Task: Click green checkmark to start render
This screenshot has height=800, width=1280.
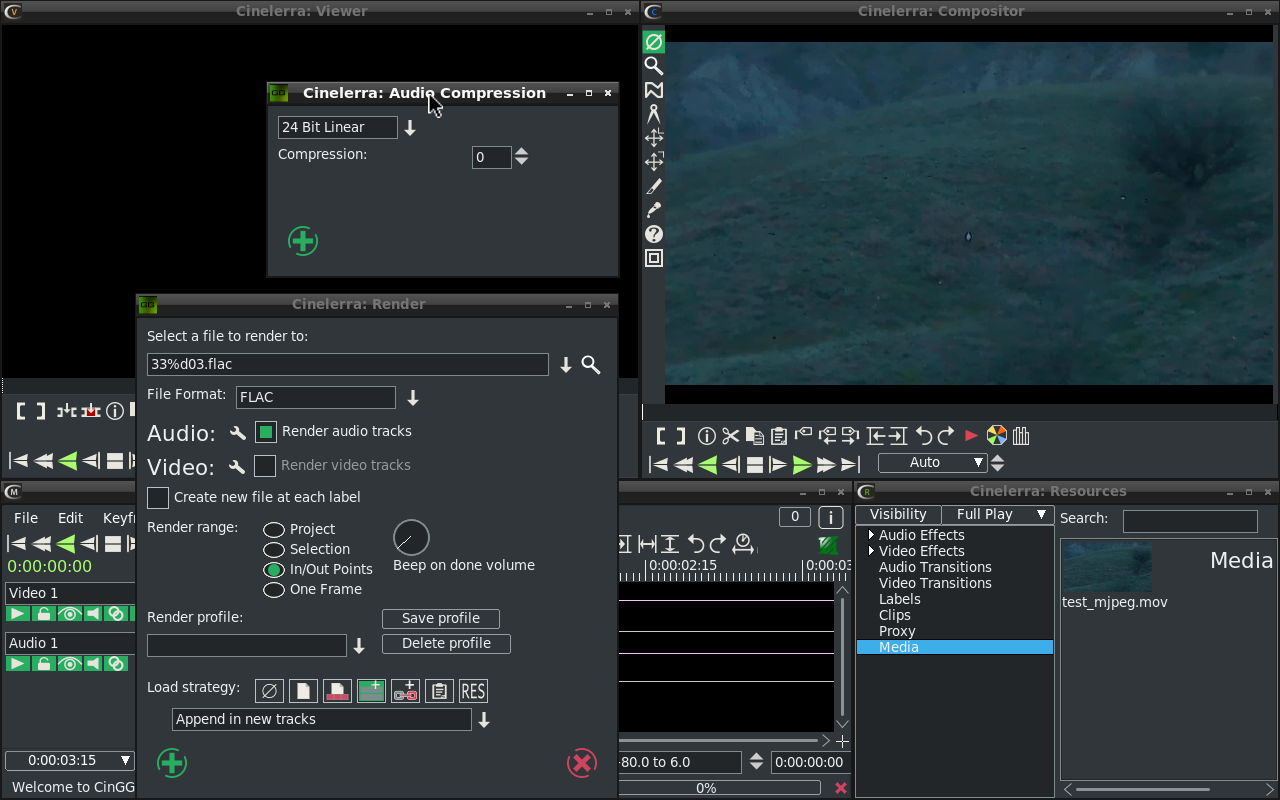Action: 172,763
